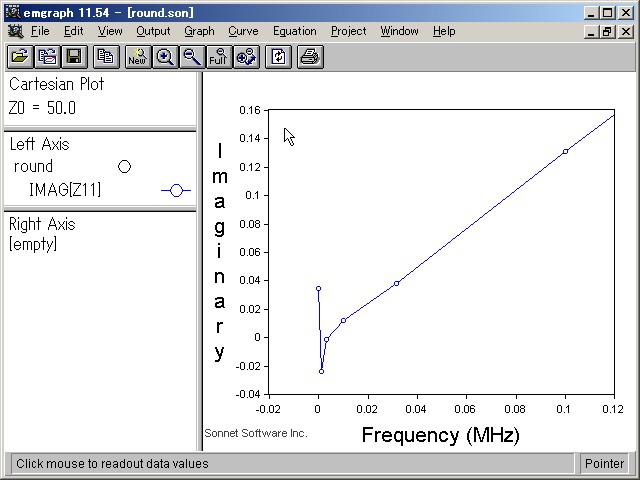
Task: Click the Z0 = 50.0 text
Action: point(42,108)
